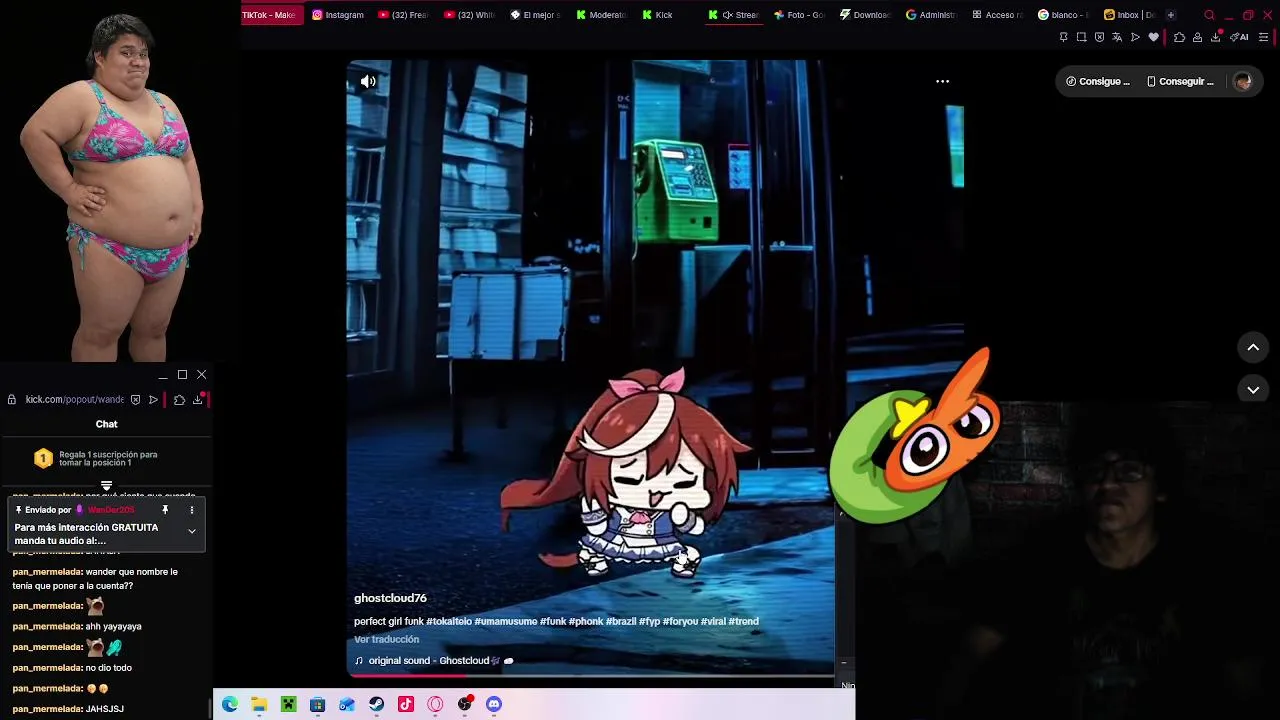Click kick.com popout address bar
1280x720 pixels.
74,399
